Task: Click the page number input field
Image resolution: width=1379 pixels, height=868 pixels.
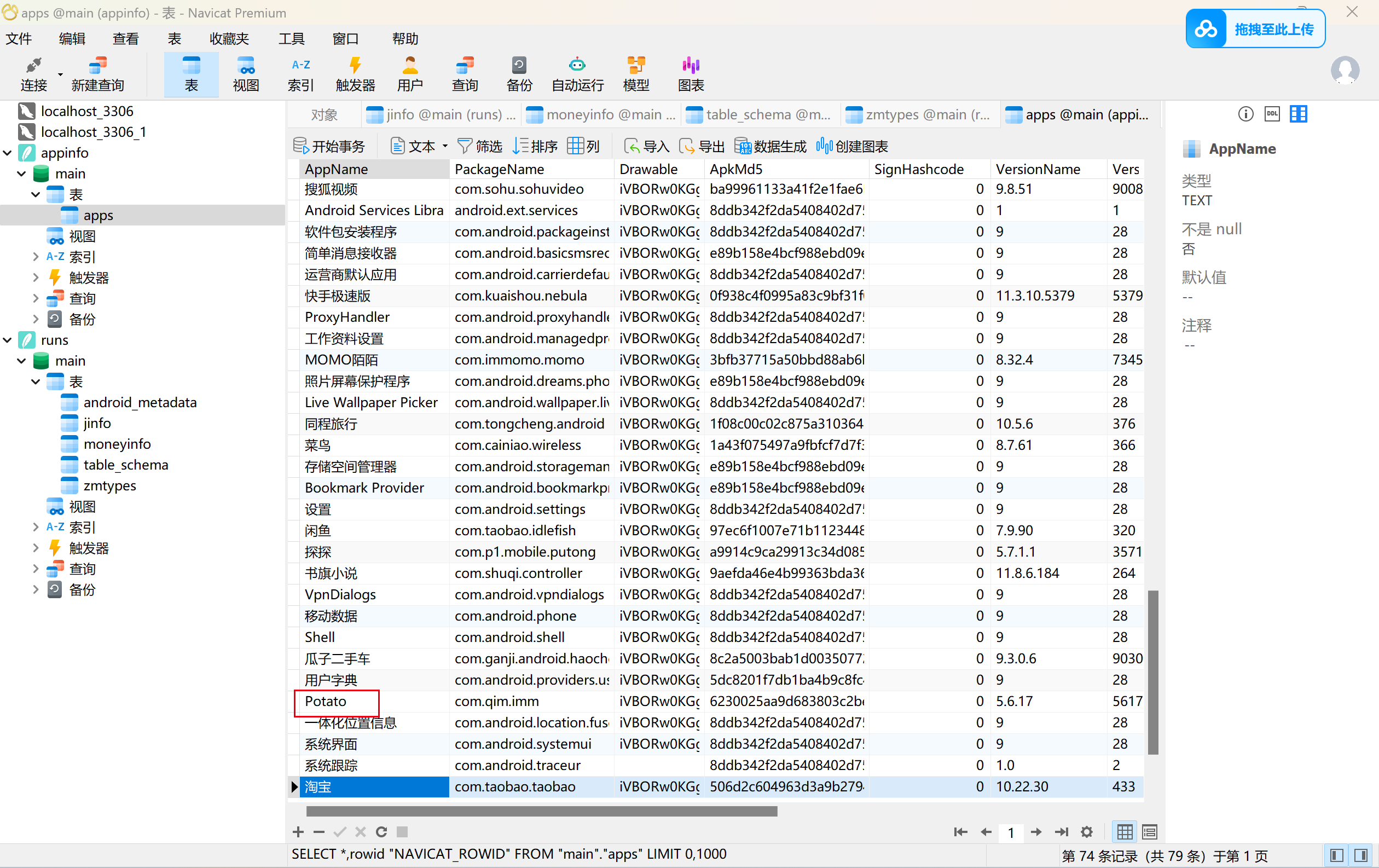Action: (1011, 832)
